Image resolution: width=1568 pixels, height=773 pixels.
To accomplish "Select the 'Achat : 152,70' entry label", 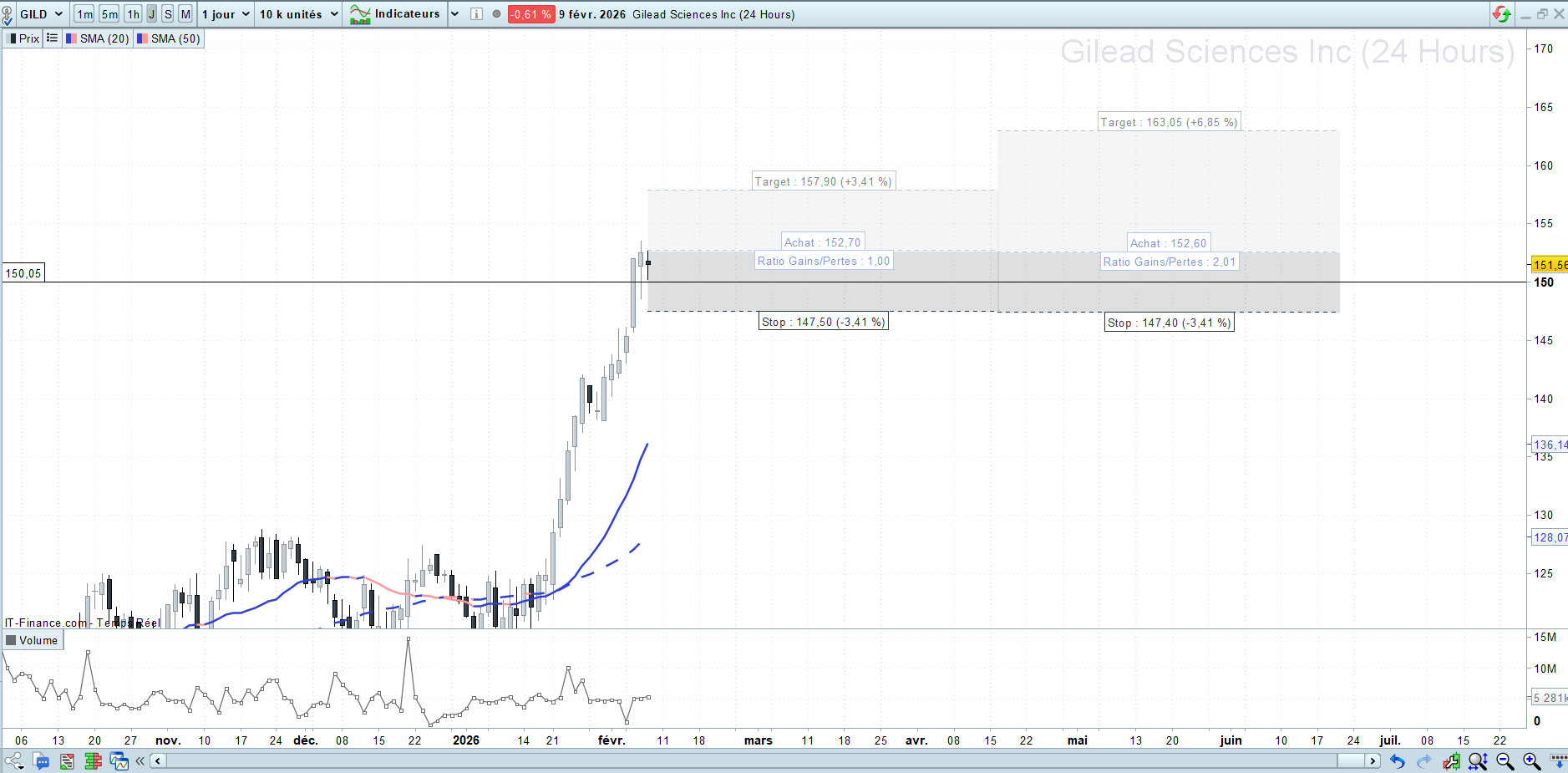I will pyautogui.click(x=822, y=242).
